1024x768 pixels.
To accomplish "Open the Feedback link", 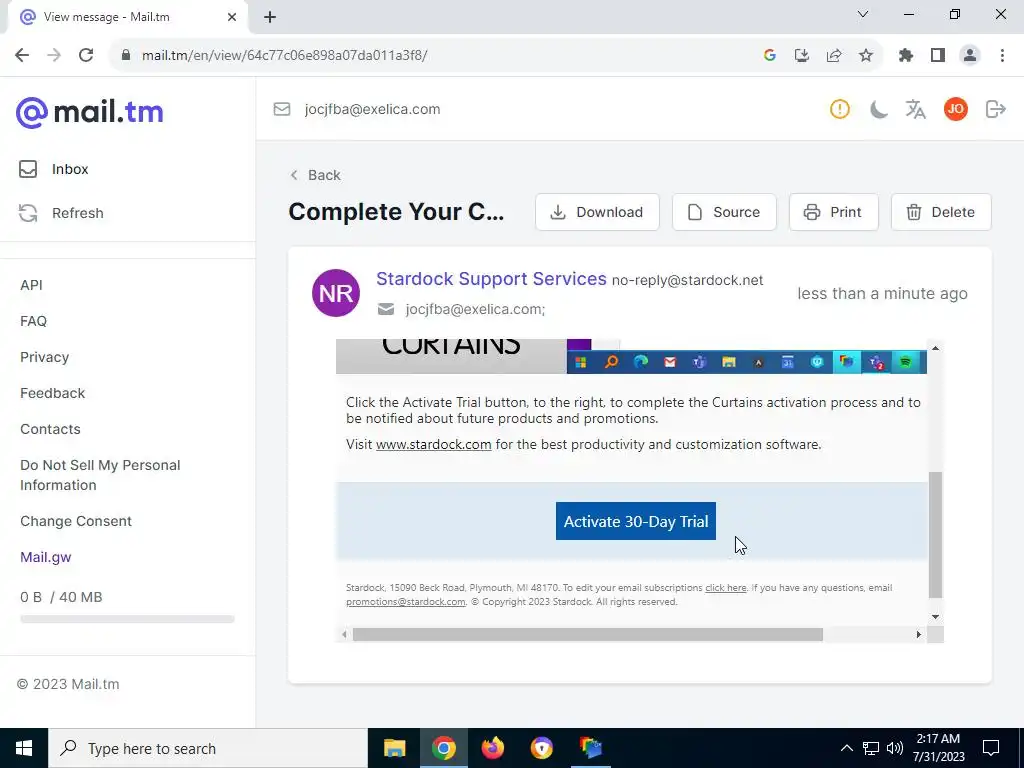I will click(52, 393).
